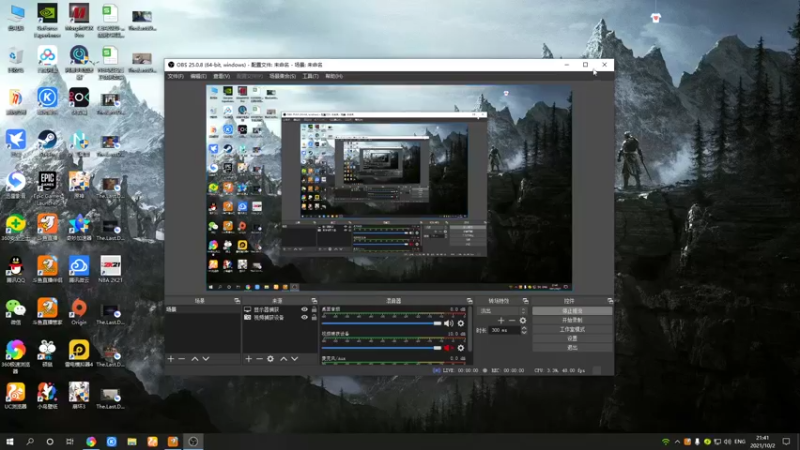Open video capture device audio settings gear
The height and width of the screenshot is (450, 800).
pyautogui.click(x=461, y=348)
